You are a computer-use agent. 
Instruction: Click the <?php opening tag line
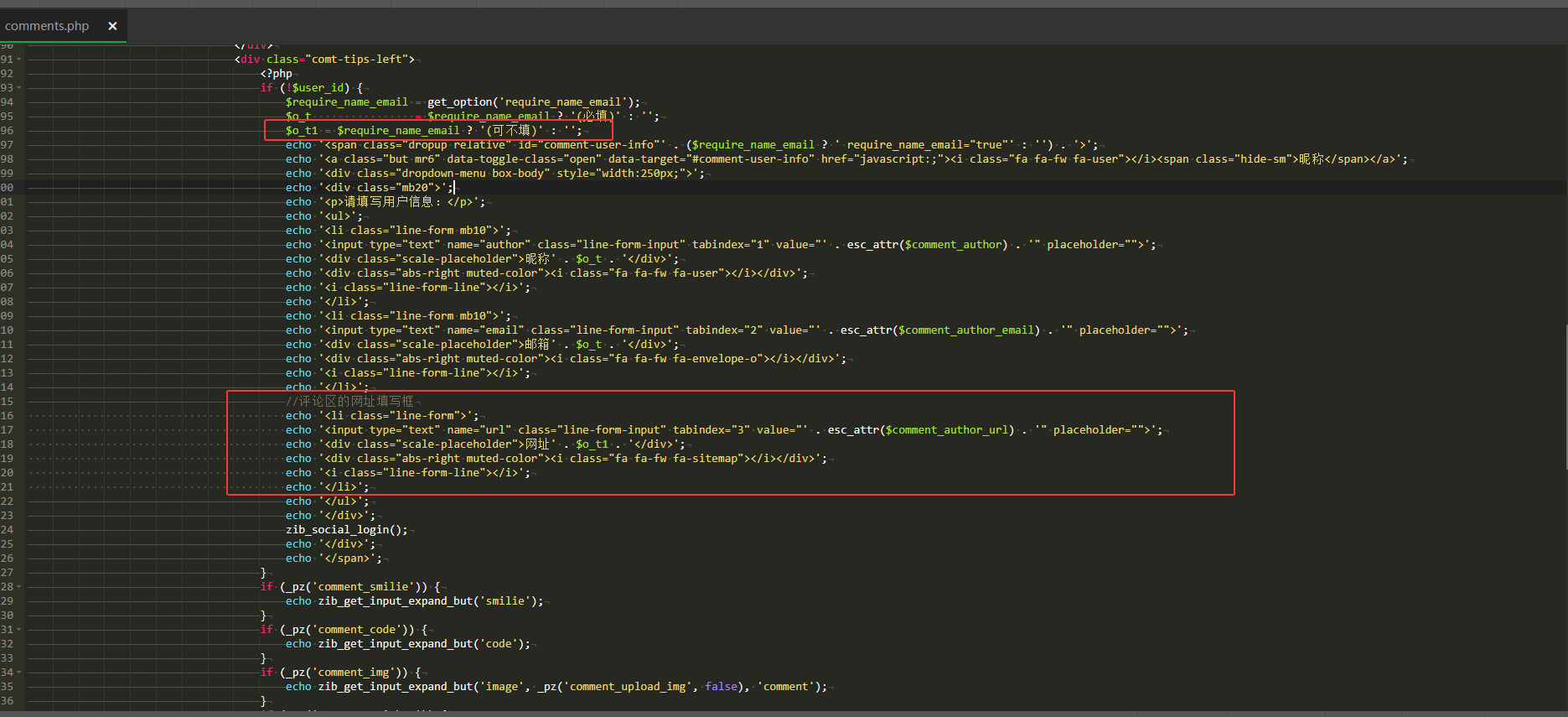[x=276, y=74]
